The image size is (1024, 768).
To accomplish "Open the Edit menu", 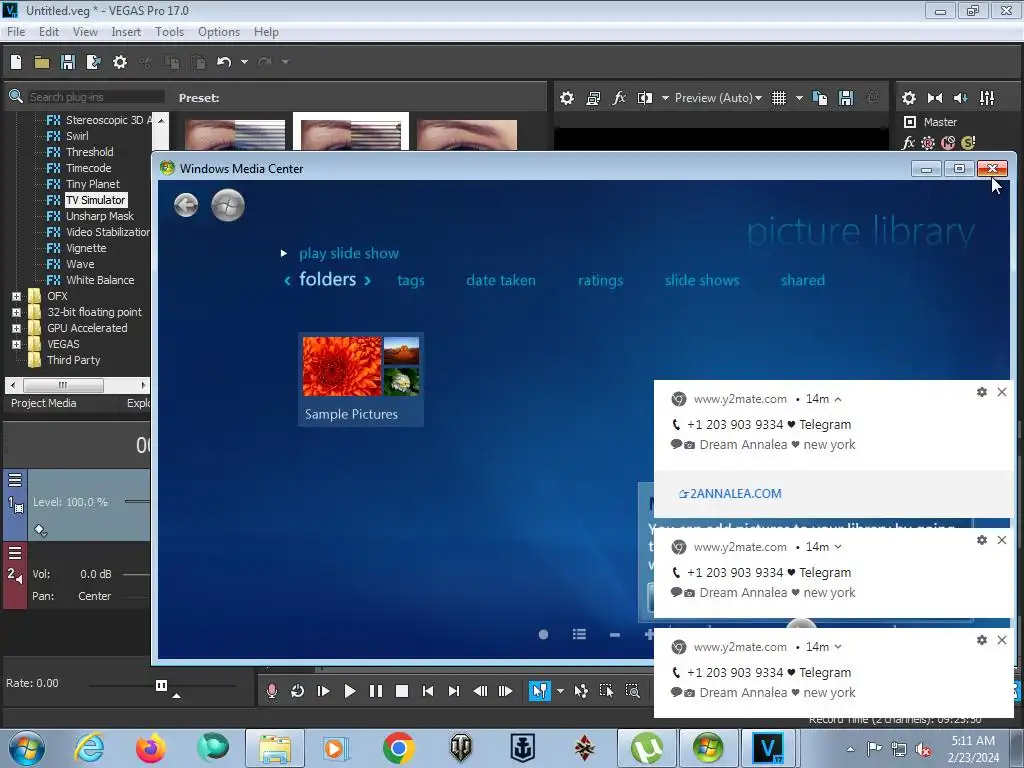I will tap(49, 31).
